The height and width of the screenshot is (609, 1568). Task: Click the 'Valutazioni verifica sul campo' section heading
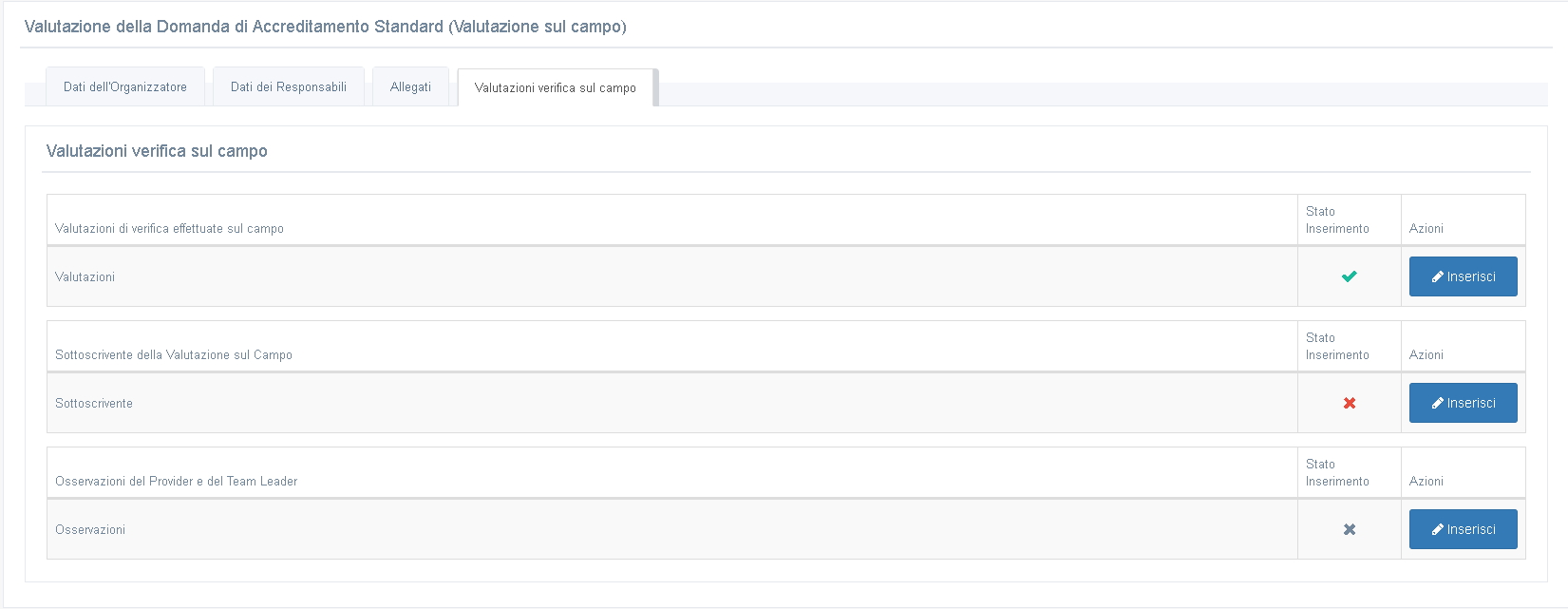click(157, 151)
